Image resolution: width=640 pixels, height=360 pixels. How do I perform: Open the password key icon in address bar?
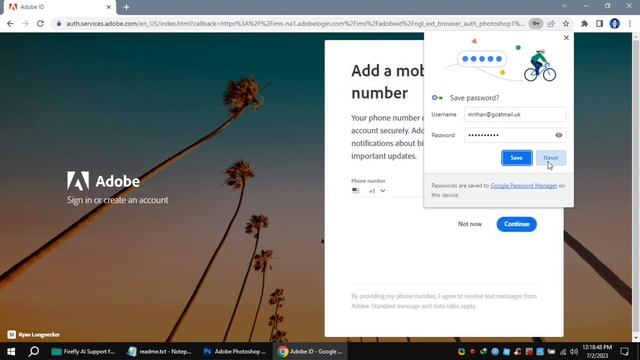click(x=536, y=24)
